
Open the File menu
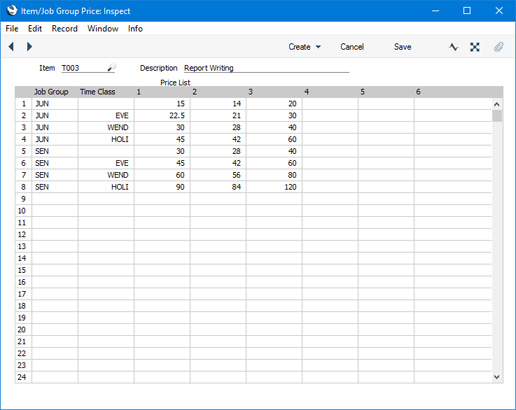point(12,29)
